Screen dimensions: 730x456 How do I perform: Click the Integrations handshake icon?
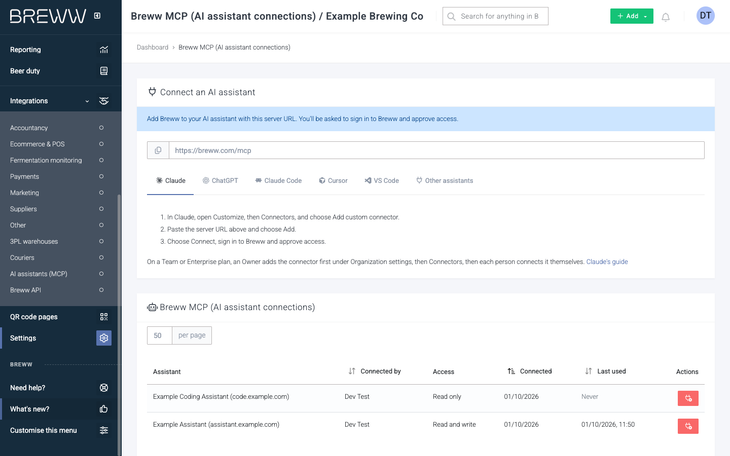pos(104,101)
